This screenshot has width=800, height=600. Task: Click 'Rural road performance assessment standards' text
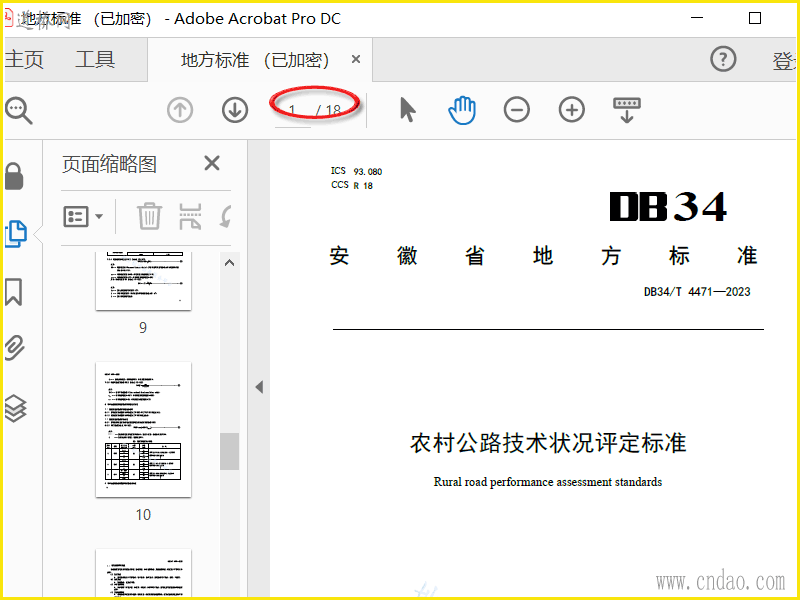pos(548,482)
